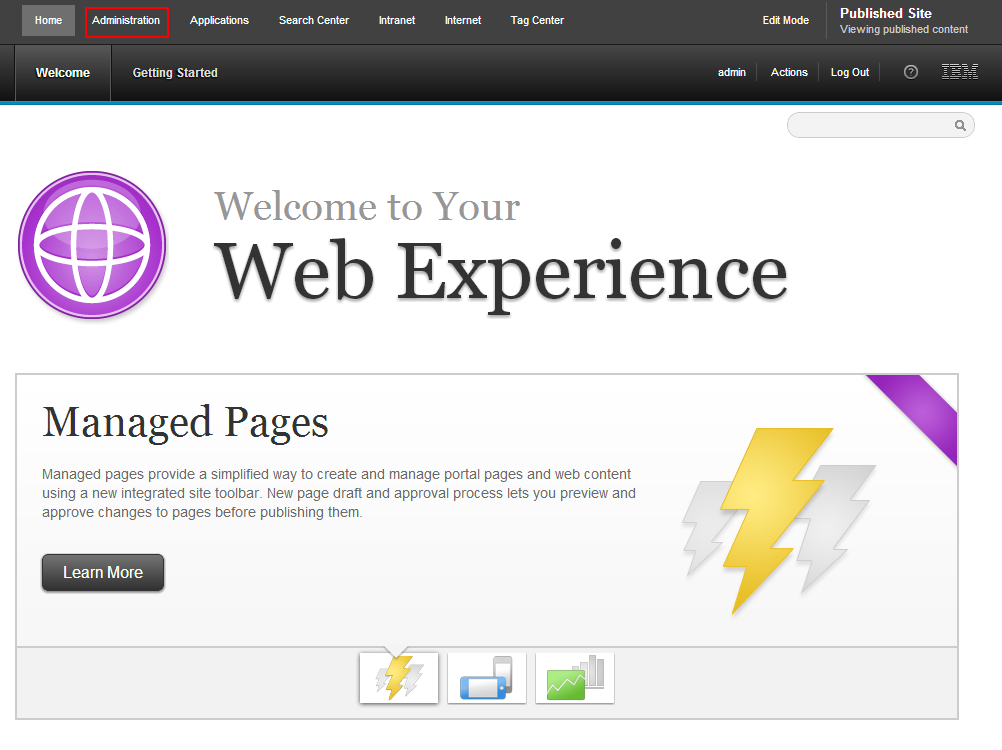The width and height of the screenshot is (1002, 750).
Task: Click the IBM logo icon
Action: click(960, 72)
